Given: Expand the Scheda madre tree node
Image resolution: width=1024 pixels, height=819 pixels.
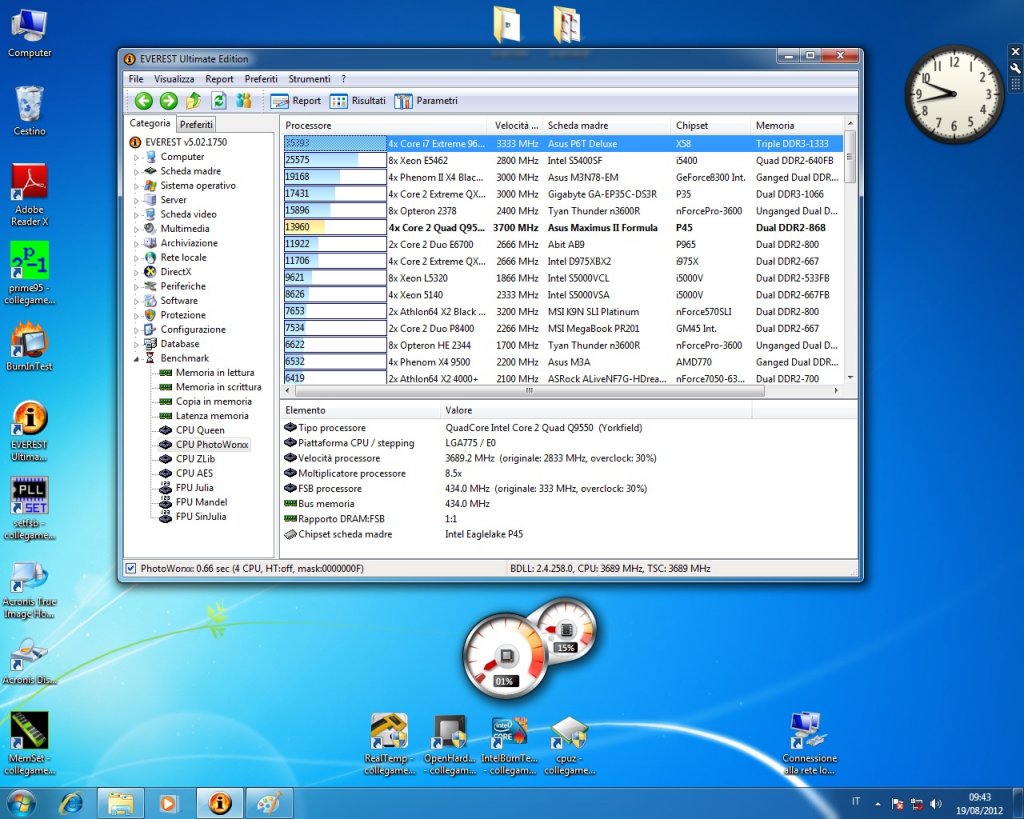Looking at the screenshot, I should point(136,172).
